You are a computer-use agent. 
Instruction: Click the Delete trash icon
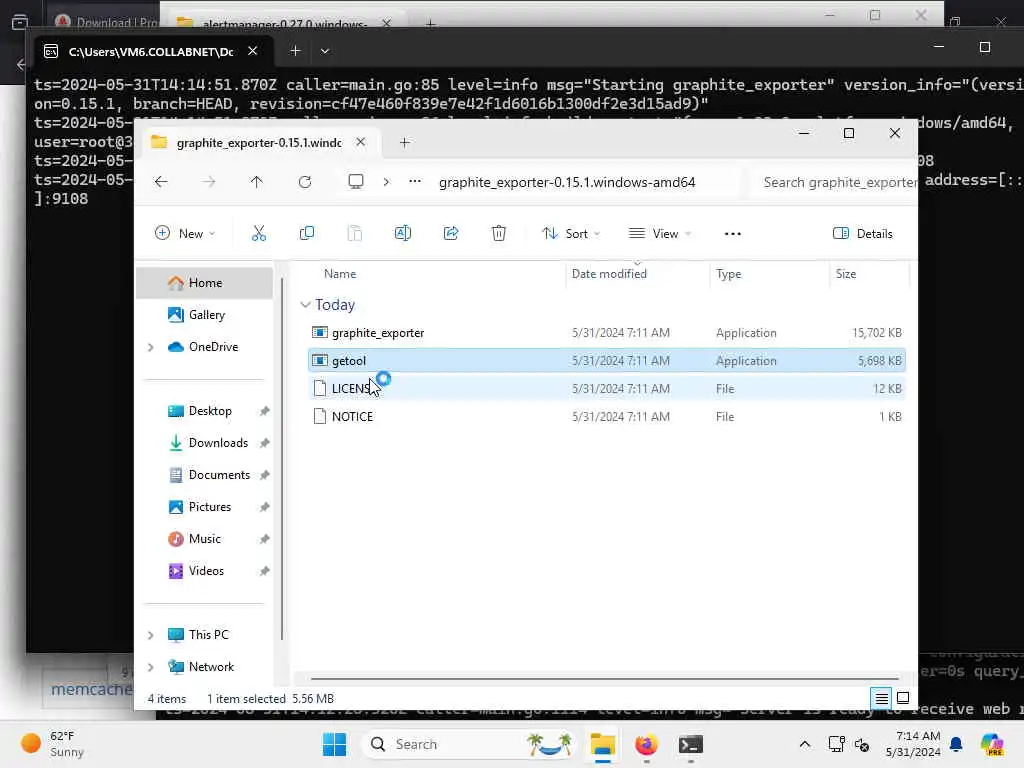498,233
